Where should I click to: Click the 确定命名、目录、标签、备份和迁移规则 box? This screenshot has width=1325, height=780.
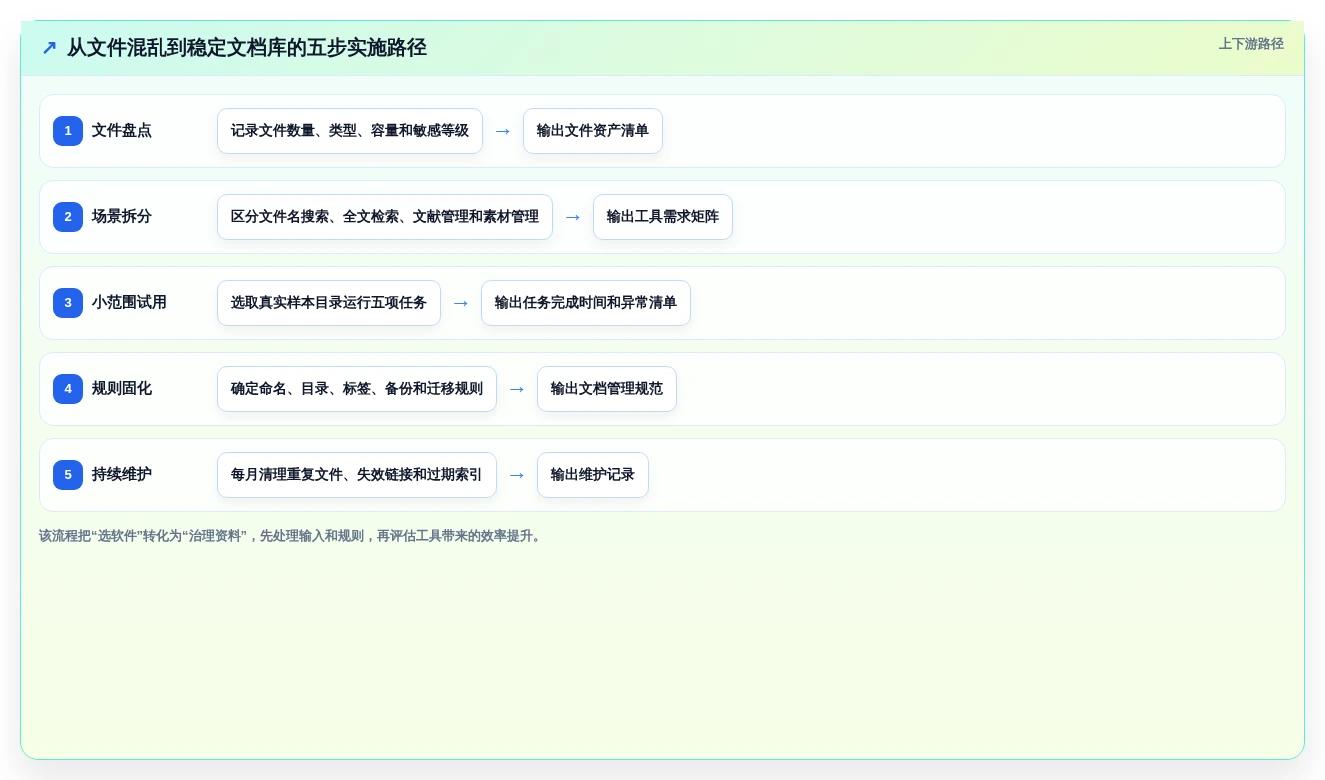[x=357, y=389]
